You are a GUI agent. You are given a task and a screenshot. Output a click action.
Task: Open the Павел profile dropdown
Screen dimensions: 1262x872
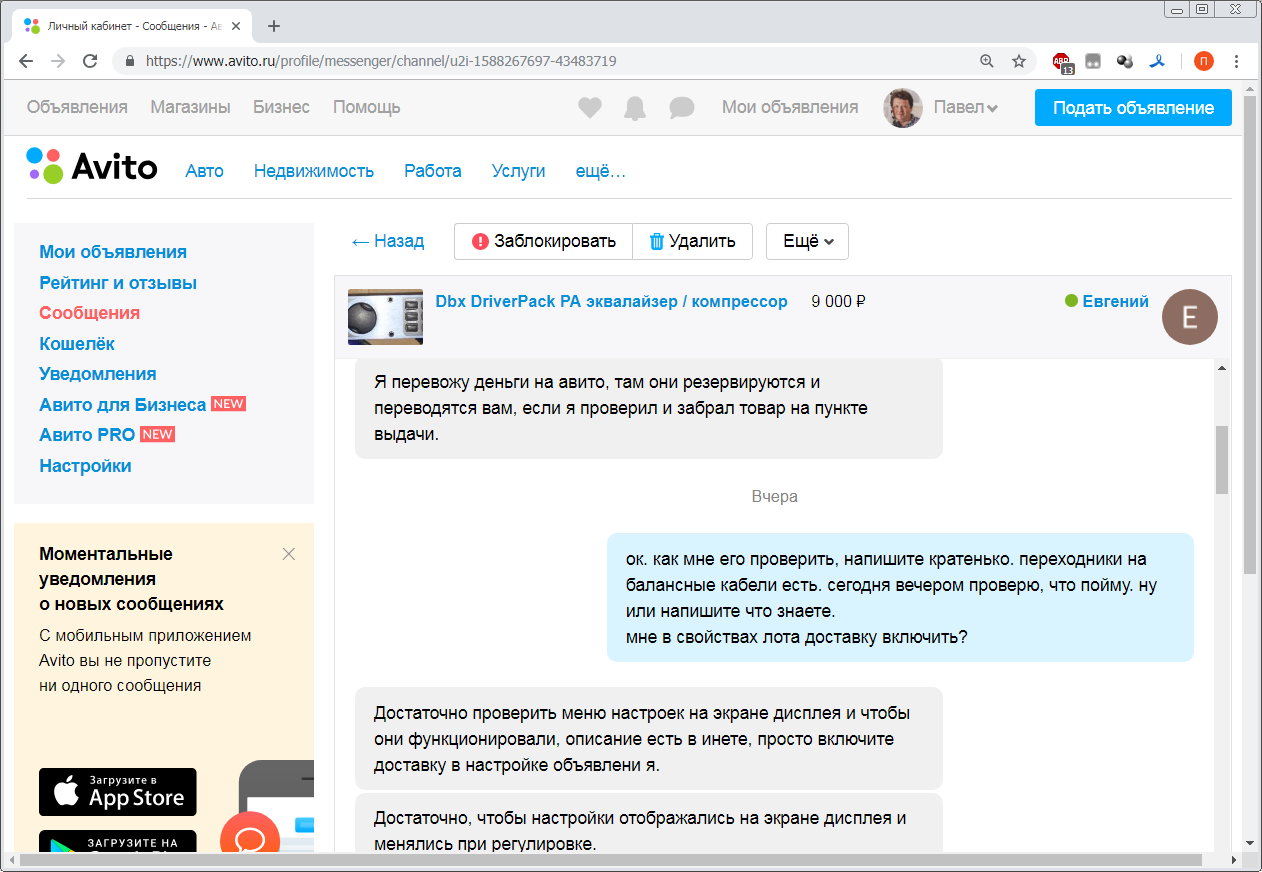[x=964, y=108]
